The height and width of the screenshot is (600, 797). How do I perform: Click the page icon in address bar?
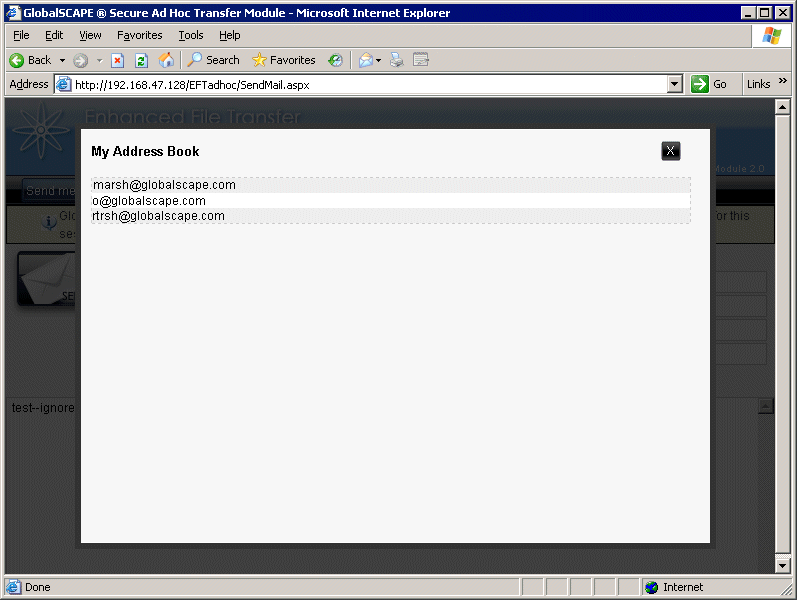[64, 84]
